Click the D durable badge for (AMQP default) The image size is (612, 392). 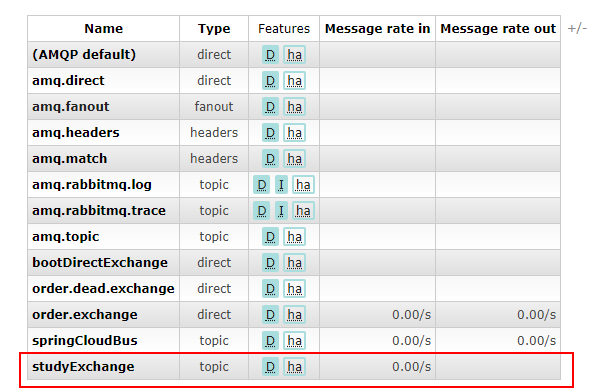pyautogui.click(x=270, y=55)
